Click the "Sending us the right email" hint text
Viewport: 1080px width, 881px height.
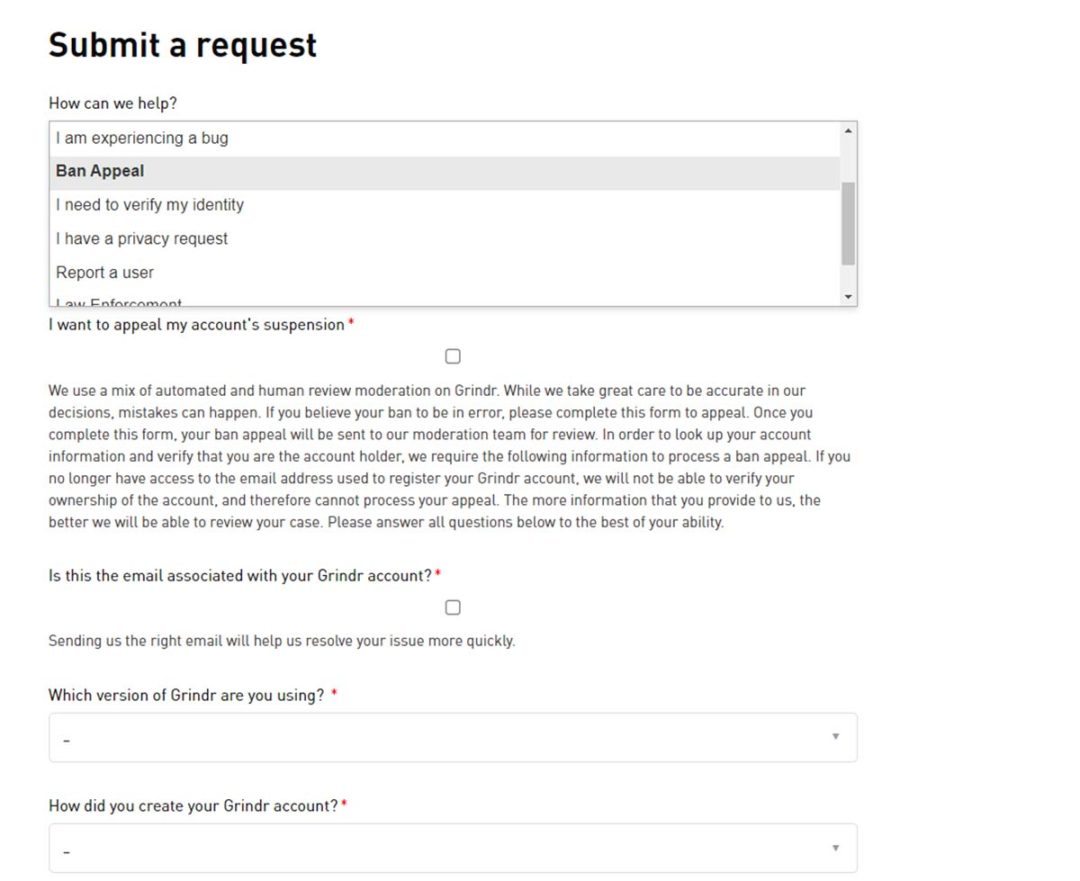click(x=281, y=641)
